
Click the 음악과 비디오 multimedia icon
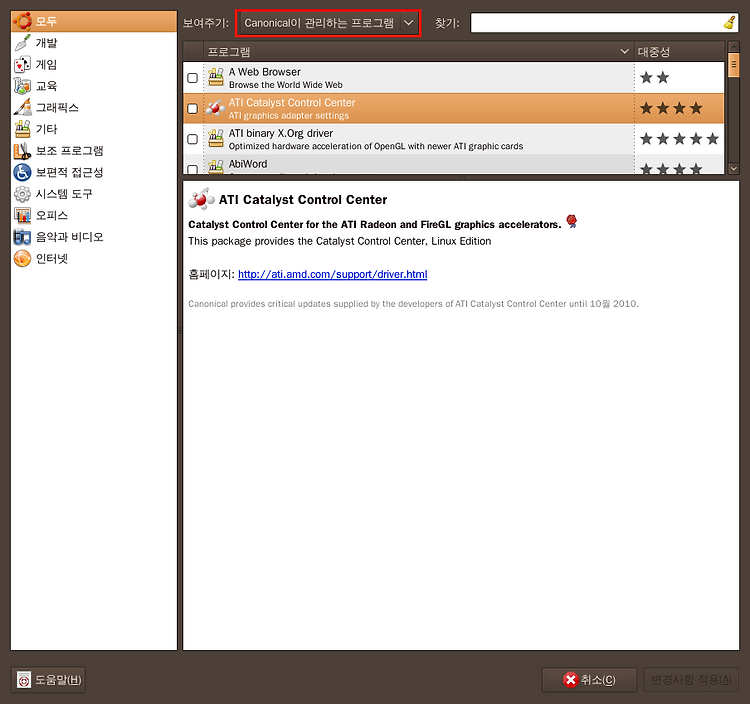click(22, 237)
